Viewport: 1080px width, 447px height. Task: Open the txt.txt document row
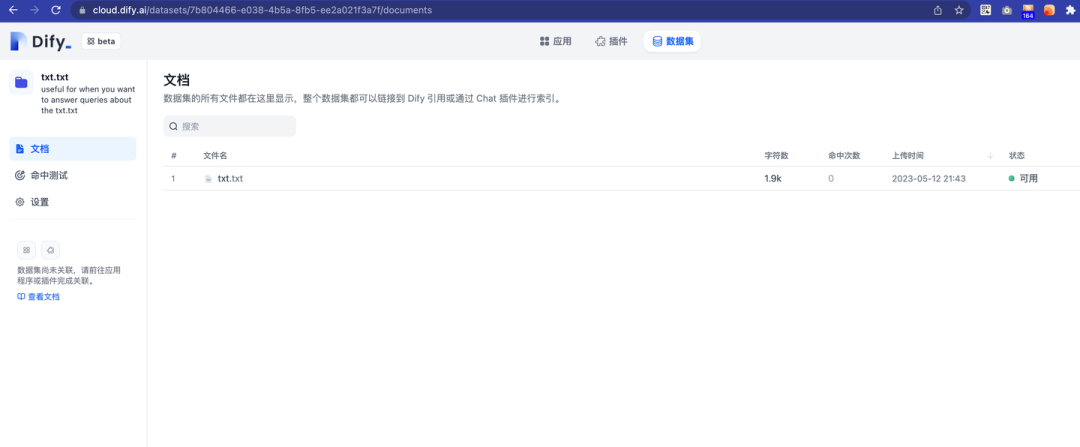(x=621, y=178)
